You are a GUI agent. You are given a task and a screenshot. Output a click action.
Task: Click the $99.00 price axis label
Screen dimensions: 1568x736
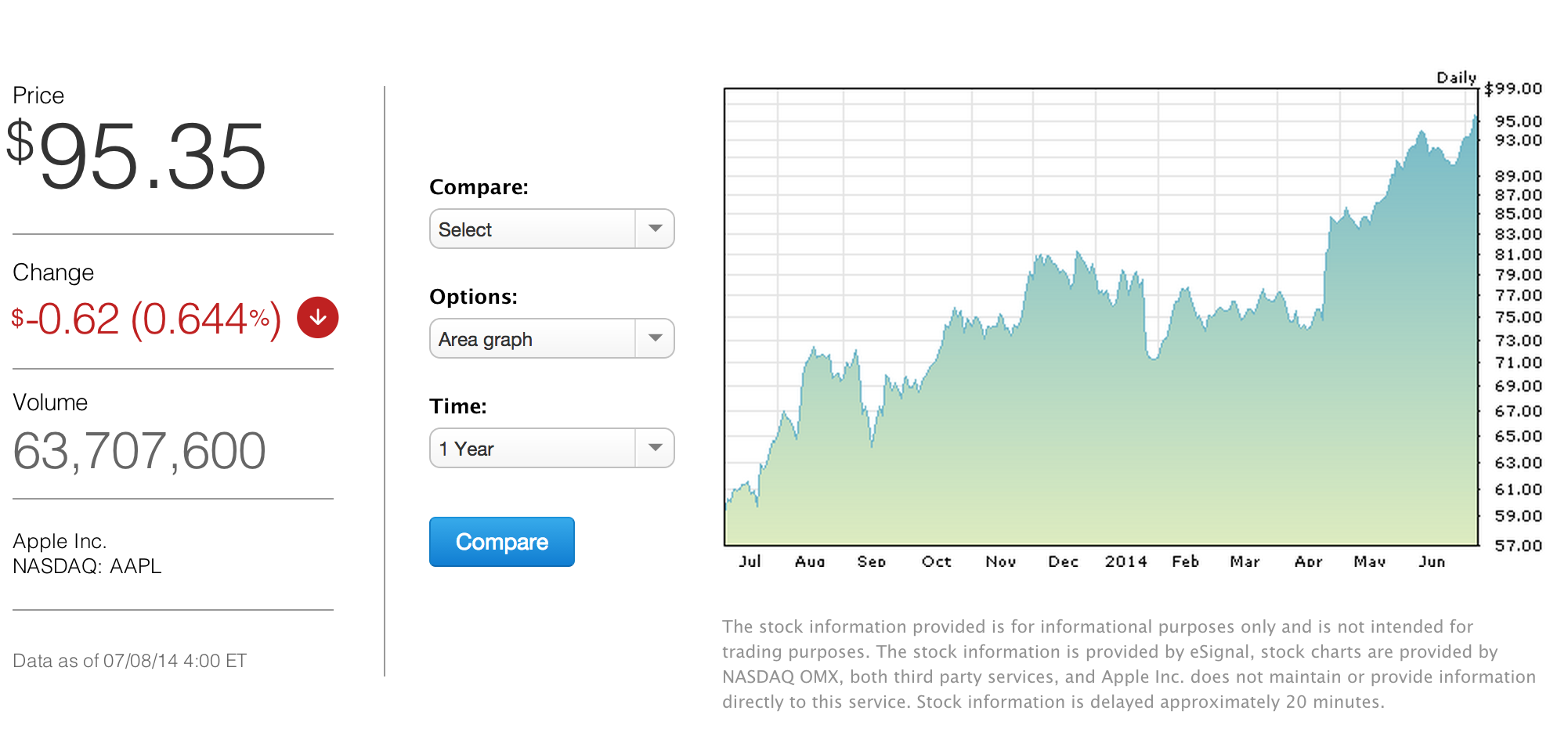tap(1513, 88)
